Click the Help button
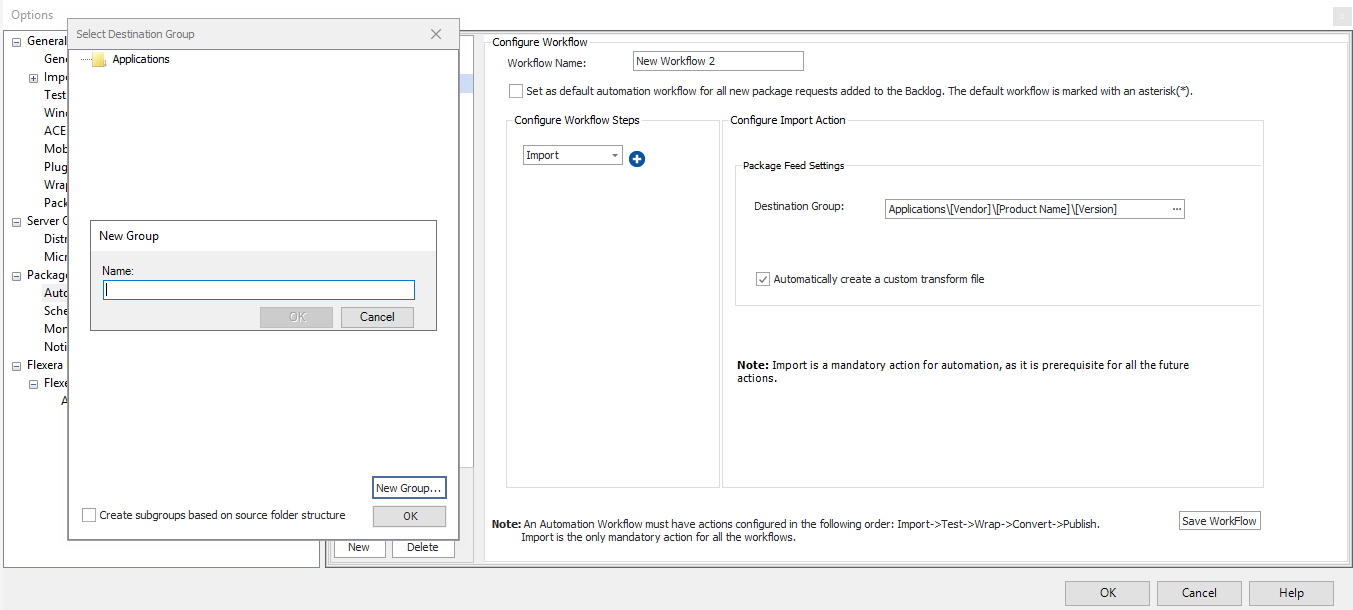The height and width of the screenshot is (610, 1353). [x=1291, y=593]
